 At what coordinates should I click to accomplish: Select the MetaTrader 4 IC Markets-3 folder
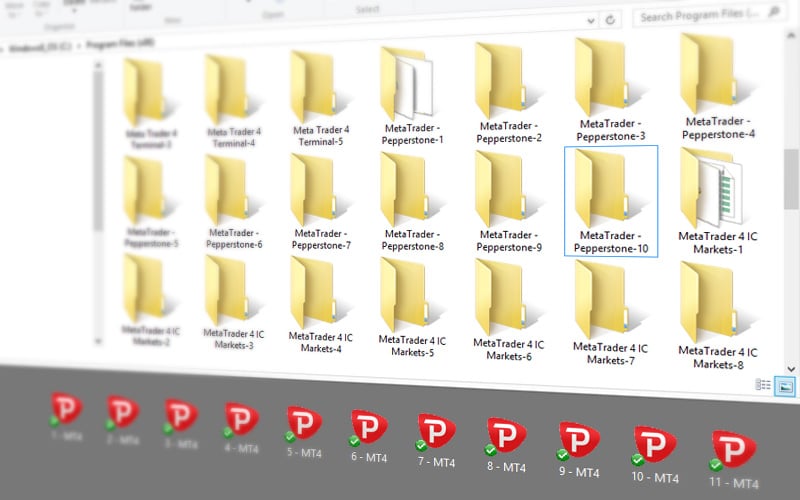click(x=234, y=303)
